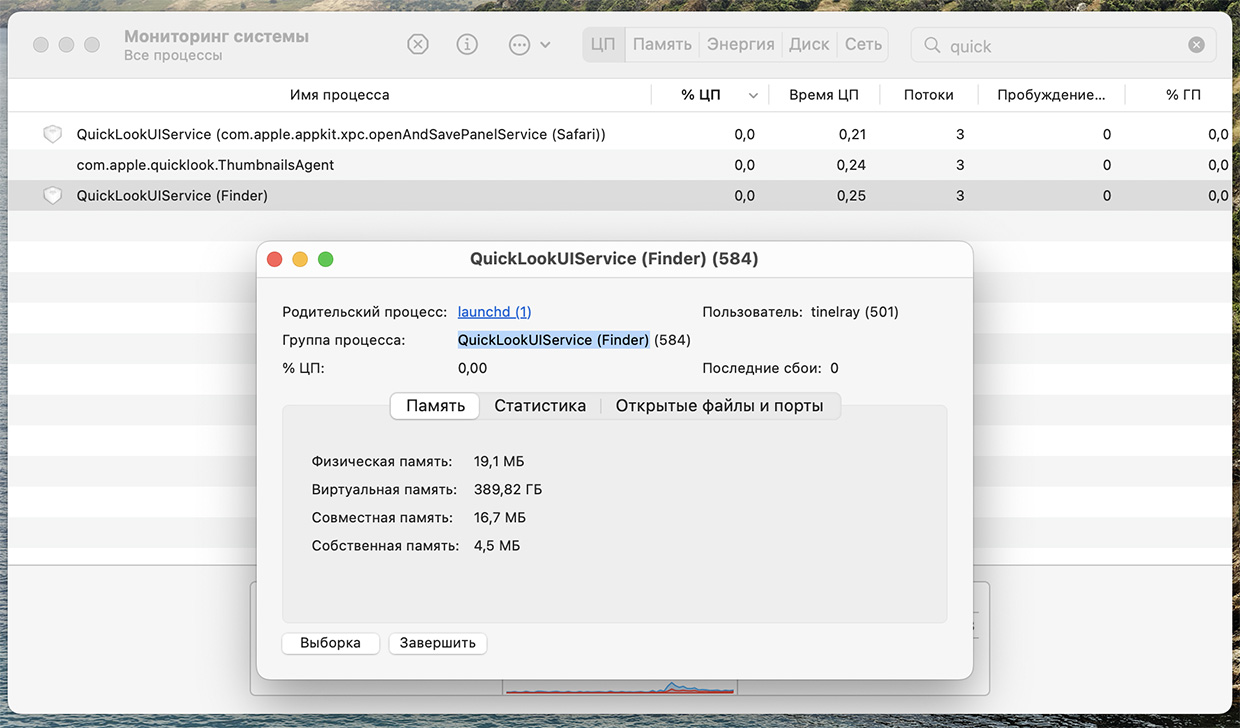Click the Виртуальная память value 389,82 ГБ

click(508, 490)
